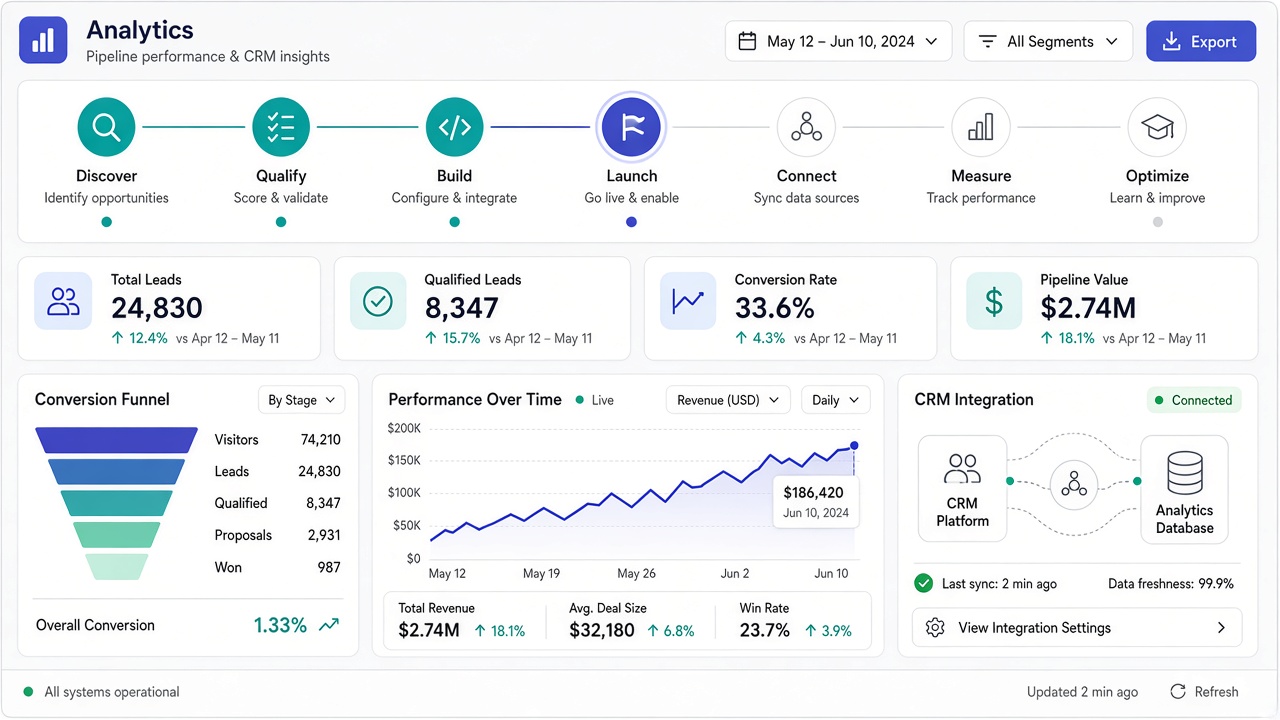Switch to the Discover step label
This screenshot has height=720, width=1280.
(x=106, y=176)
